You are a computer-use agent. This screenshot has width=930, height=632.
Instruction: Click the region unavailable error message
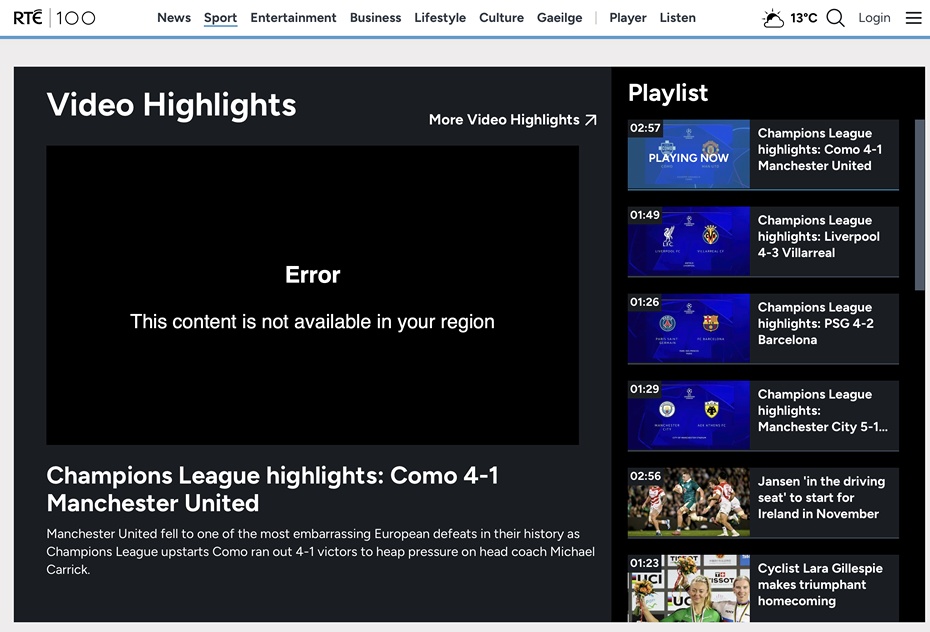pyautogui.click(x=312, y=321)
